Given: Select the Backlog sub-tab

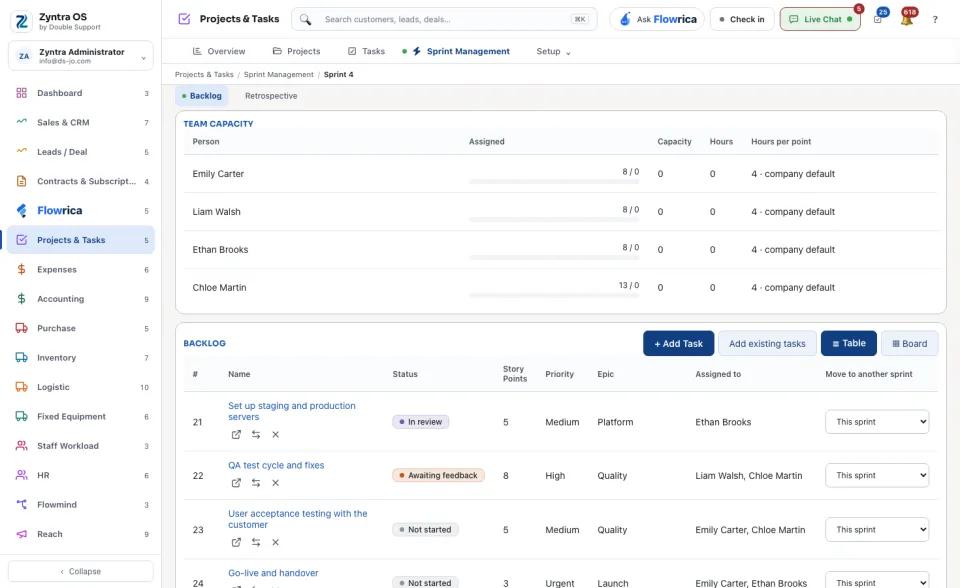Looking at the screenshot, I should (x=201, y=96).
